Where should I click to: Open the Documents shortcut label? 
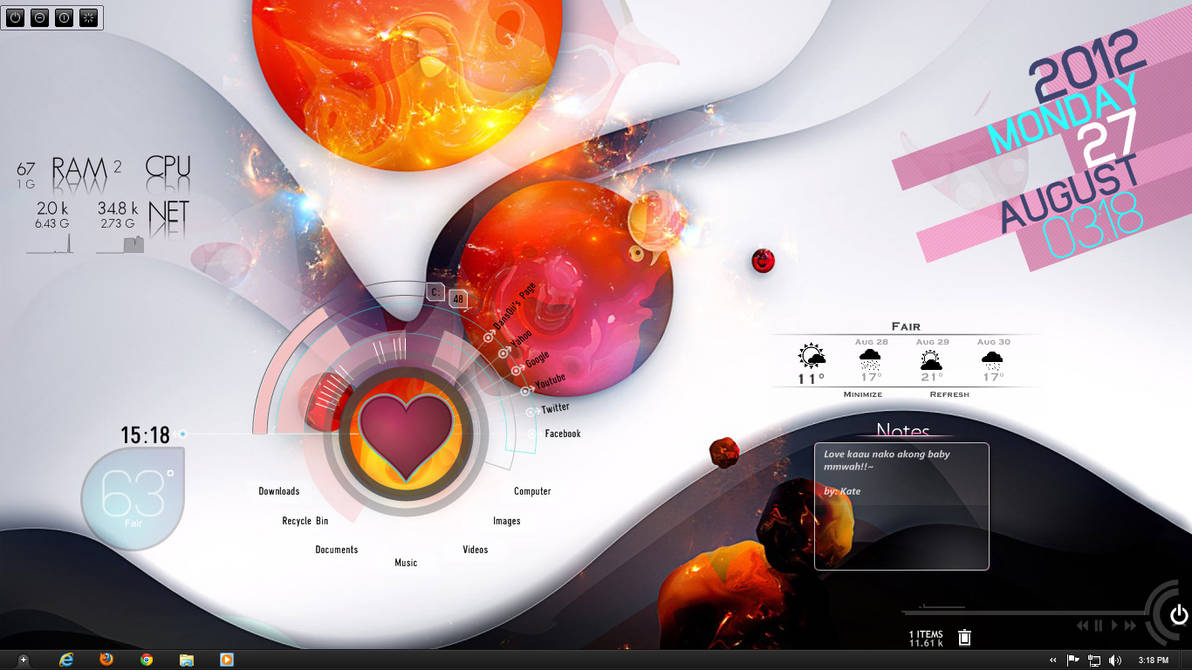click(337, 549)
